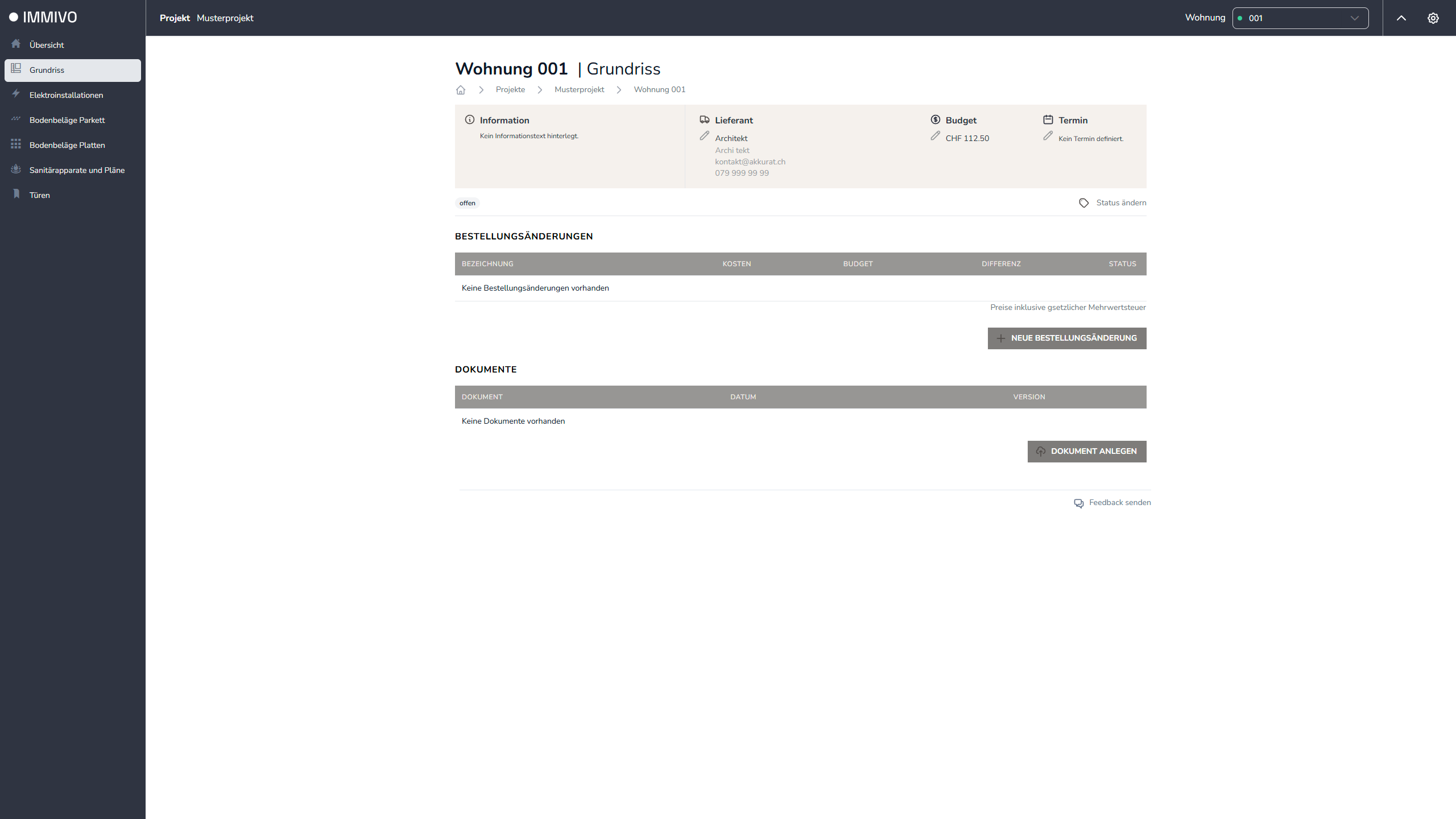1456x819 pixels.
Task: Open Elektroinstallationen in the sidebar
Action: click(x=66, y=95)
